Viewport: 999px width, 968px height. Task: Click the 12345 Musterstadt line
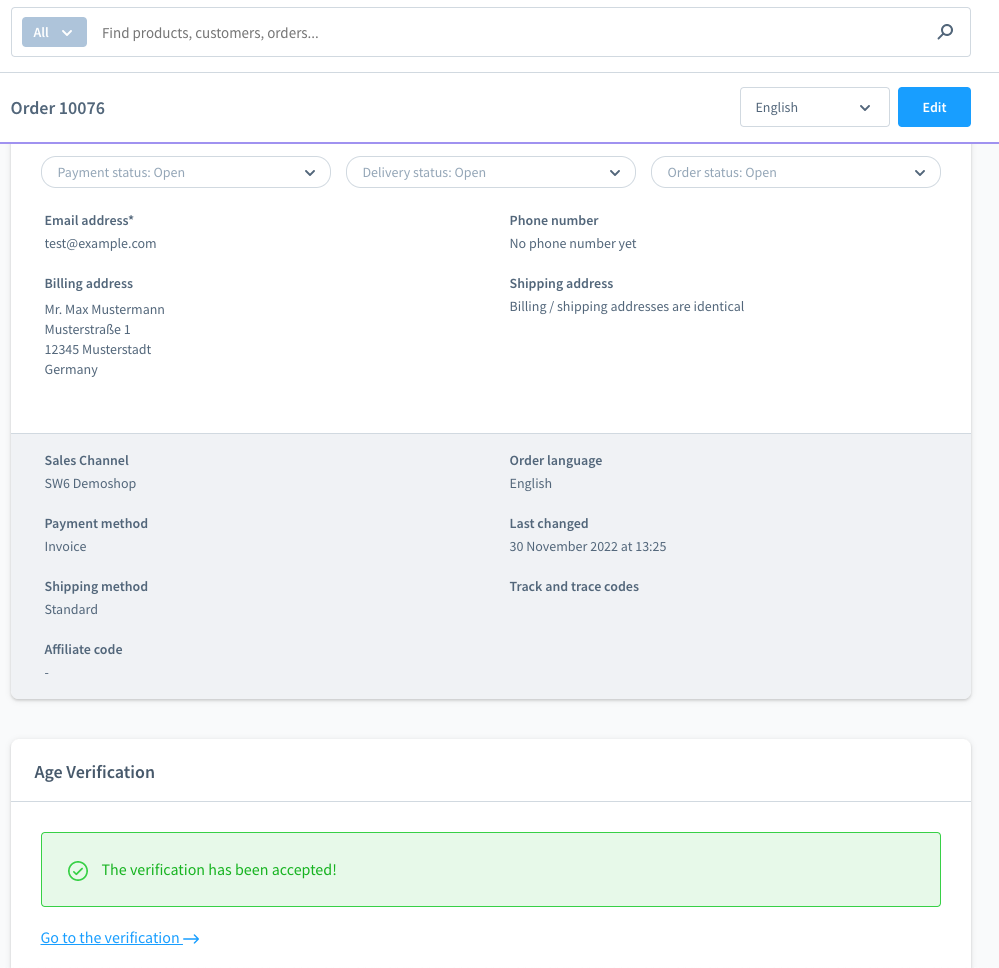(97, 349)
